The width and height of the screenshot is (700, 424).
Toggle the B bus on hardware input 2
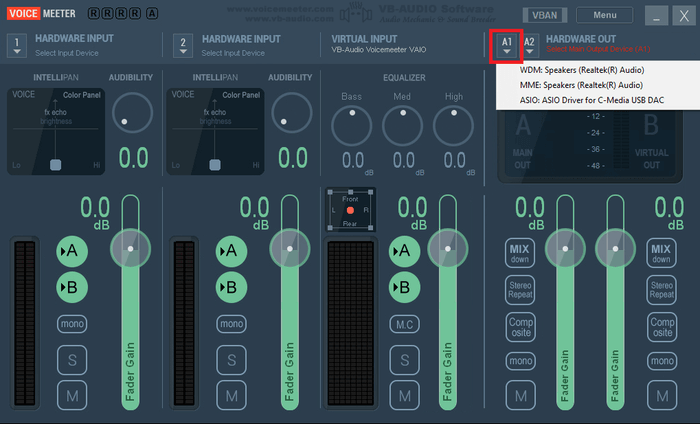(232, 288)
